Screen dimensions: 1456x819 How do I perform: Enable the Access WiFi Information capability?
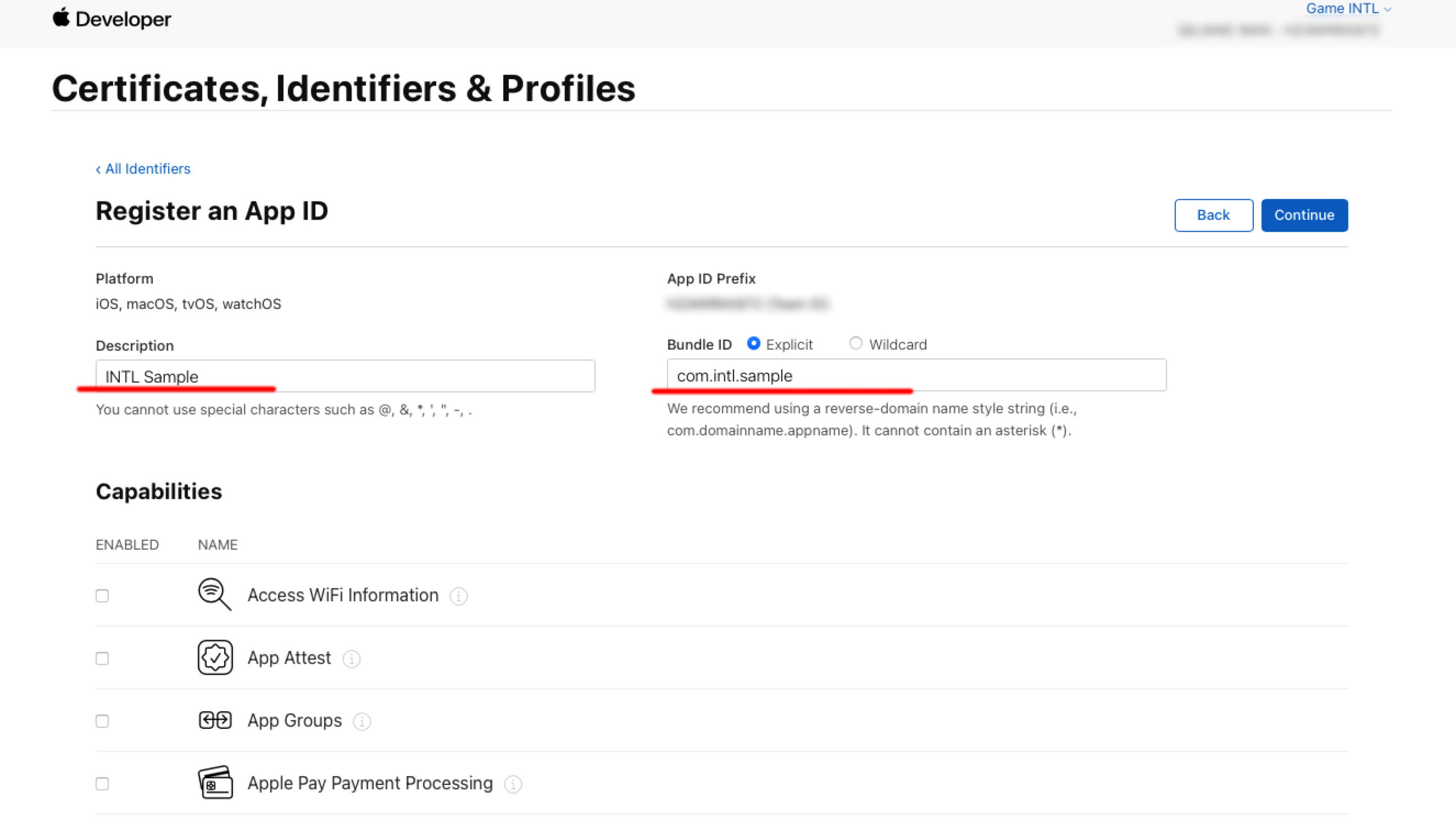pos(102,596)
